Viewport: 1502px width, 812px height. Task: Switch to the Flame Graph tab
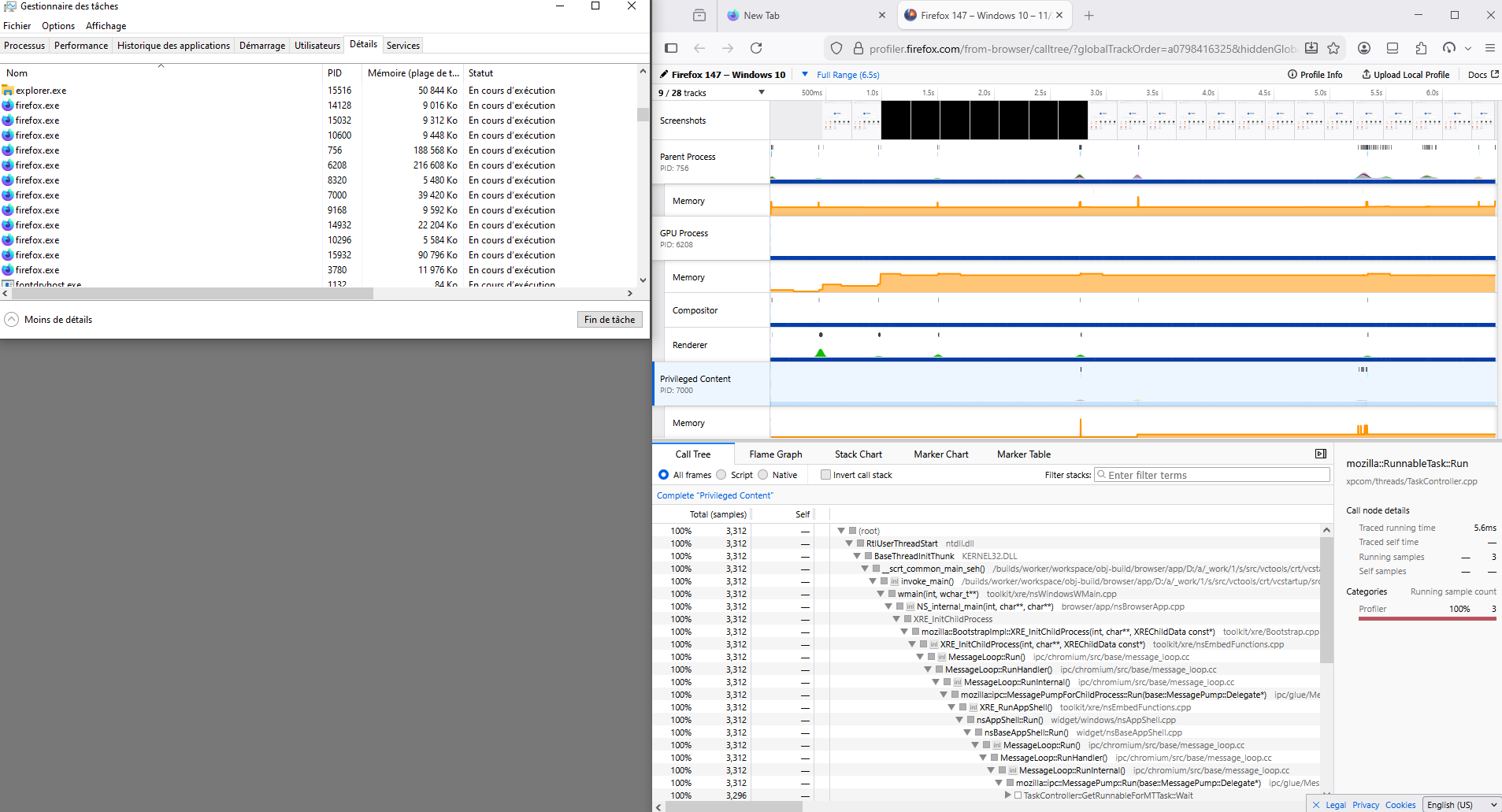[x=775, y=454]
